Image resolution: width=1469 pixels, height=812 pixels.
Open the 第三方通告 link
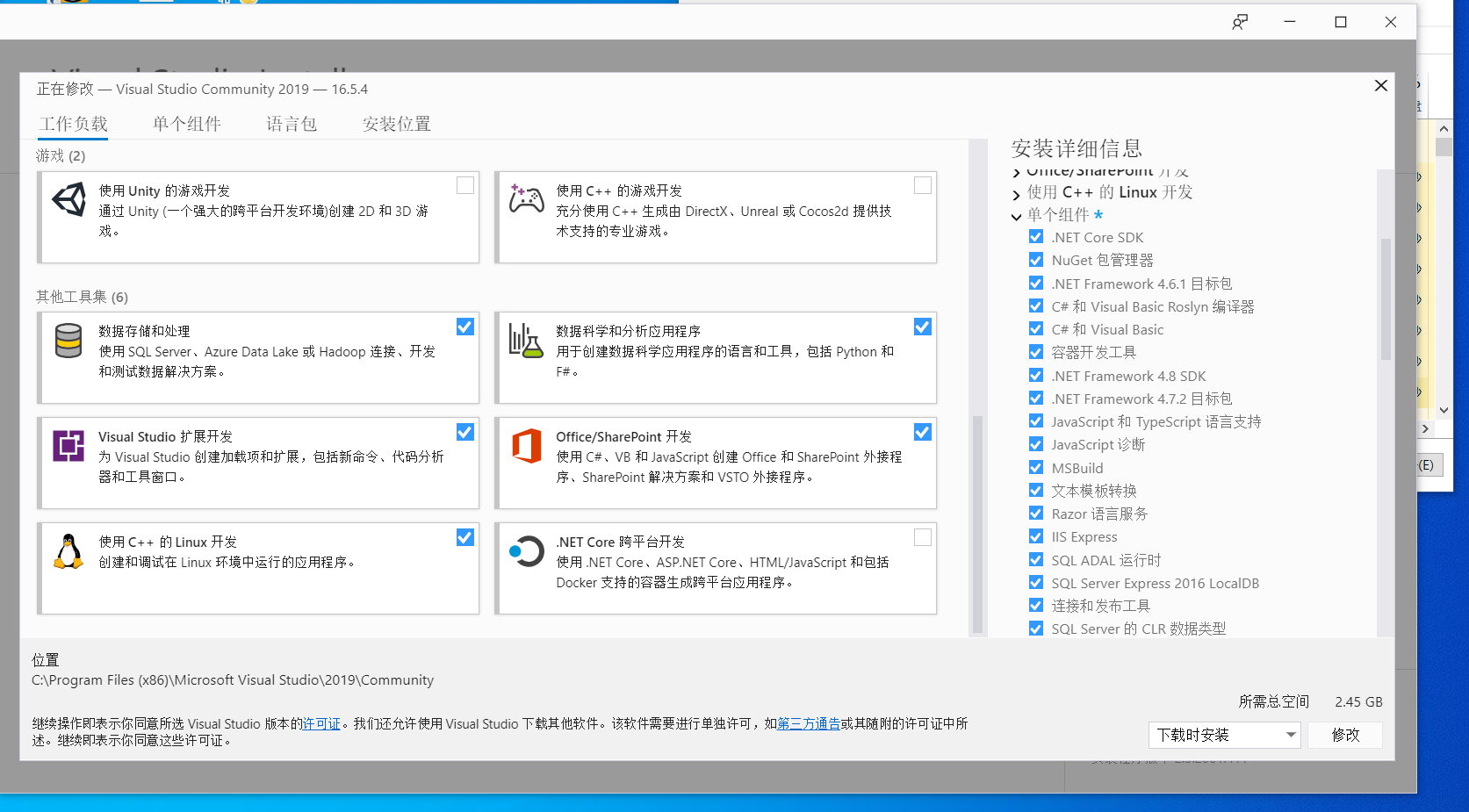click(x=809, y=724)
